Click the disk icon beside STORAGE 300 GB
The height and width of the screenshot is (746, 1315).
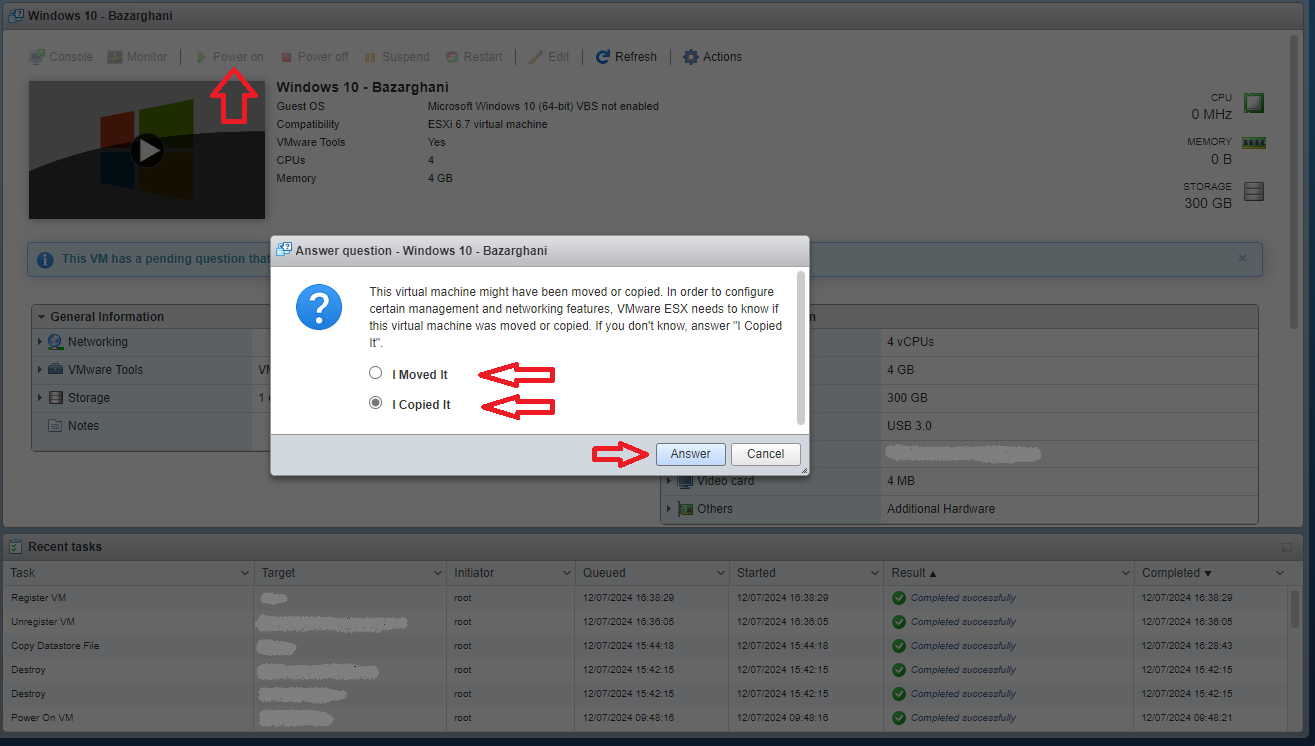tap(1254, 192)
